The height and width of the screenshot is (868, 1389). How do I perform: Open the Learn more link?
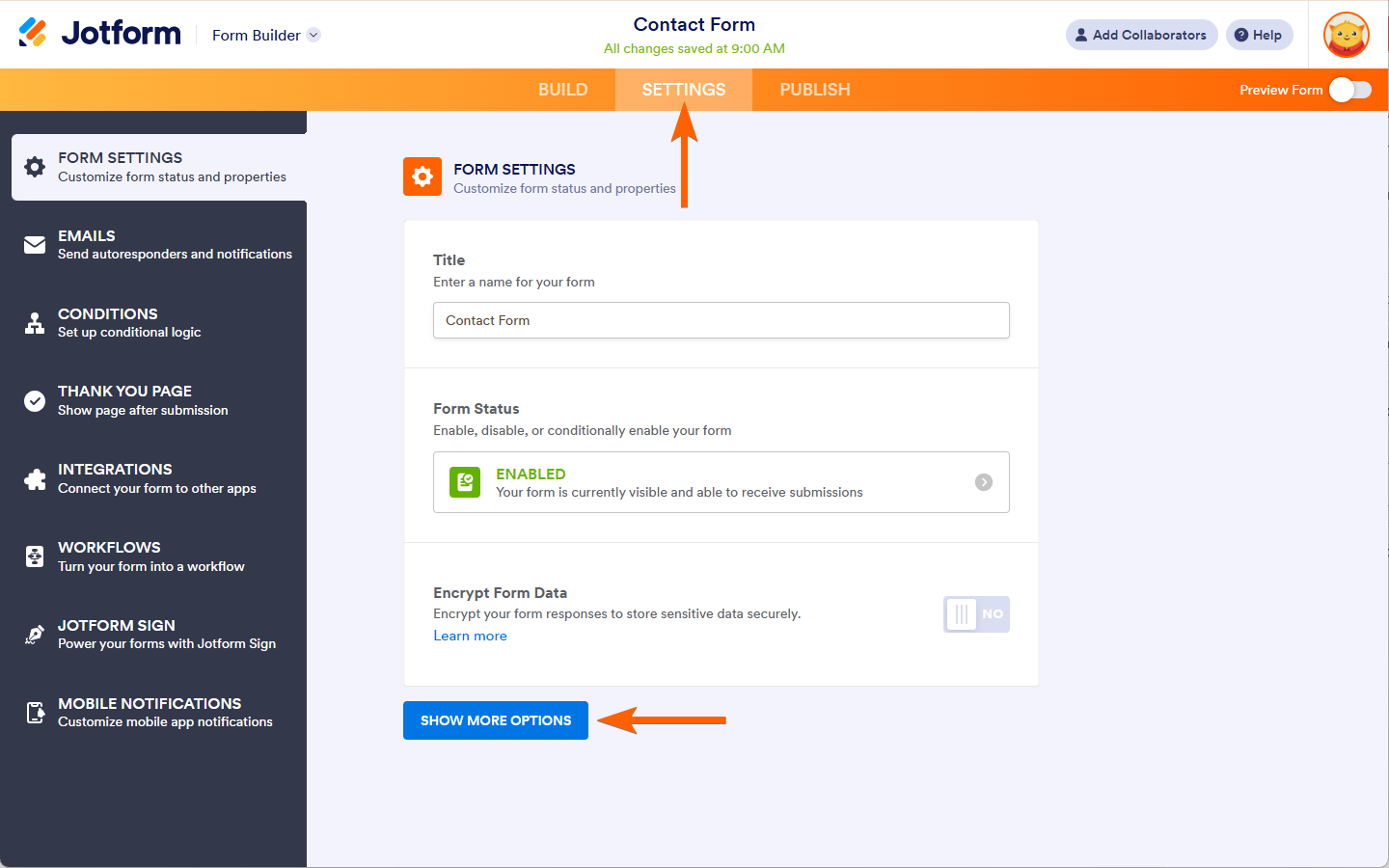(x=470, y=636)
